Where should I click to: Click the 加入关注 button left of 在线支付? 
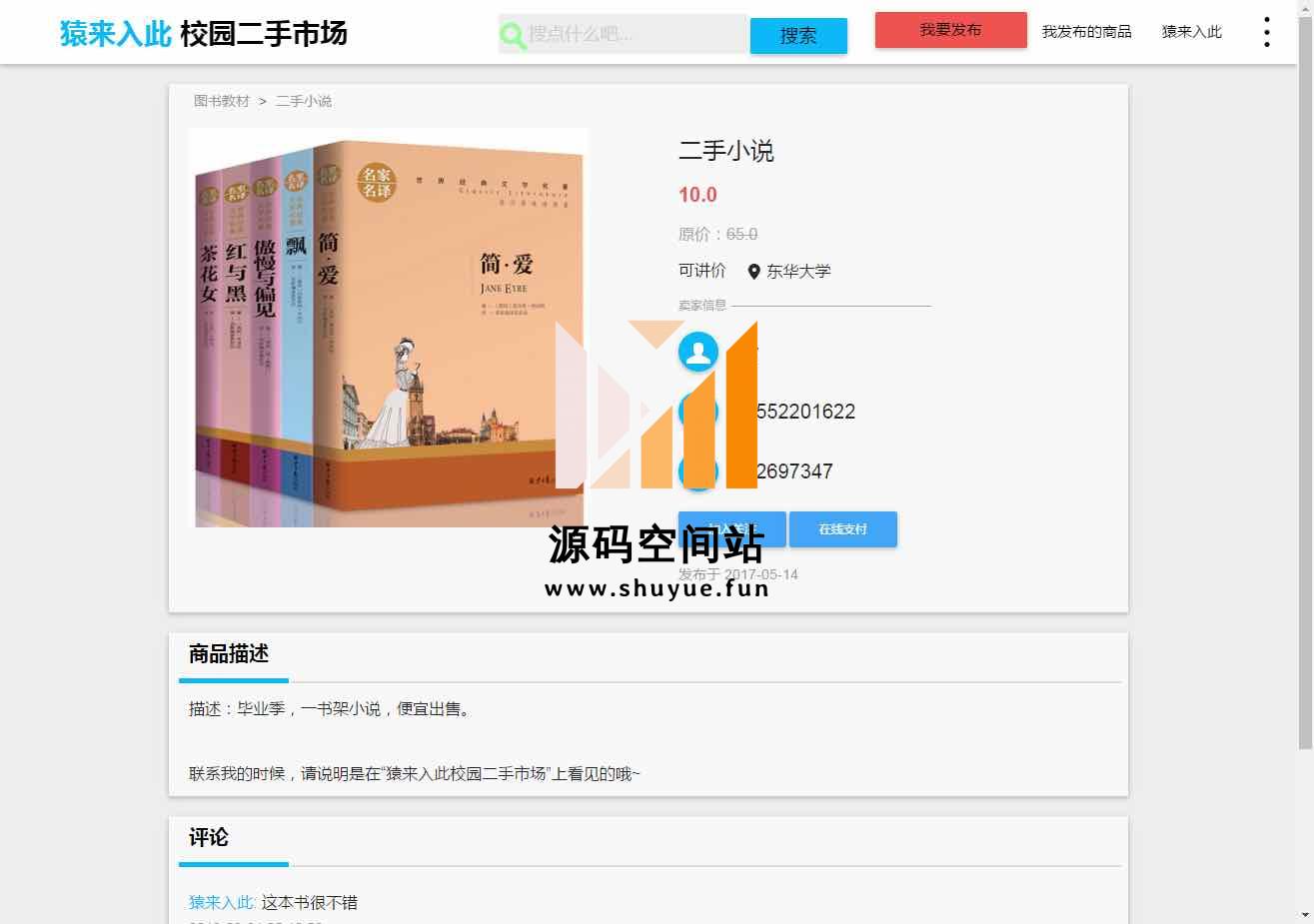tap(731, 529)
